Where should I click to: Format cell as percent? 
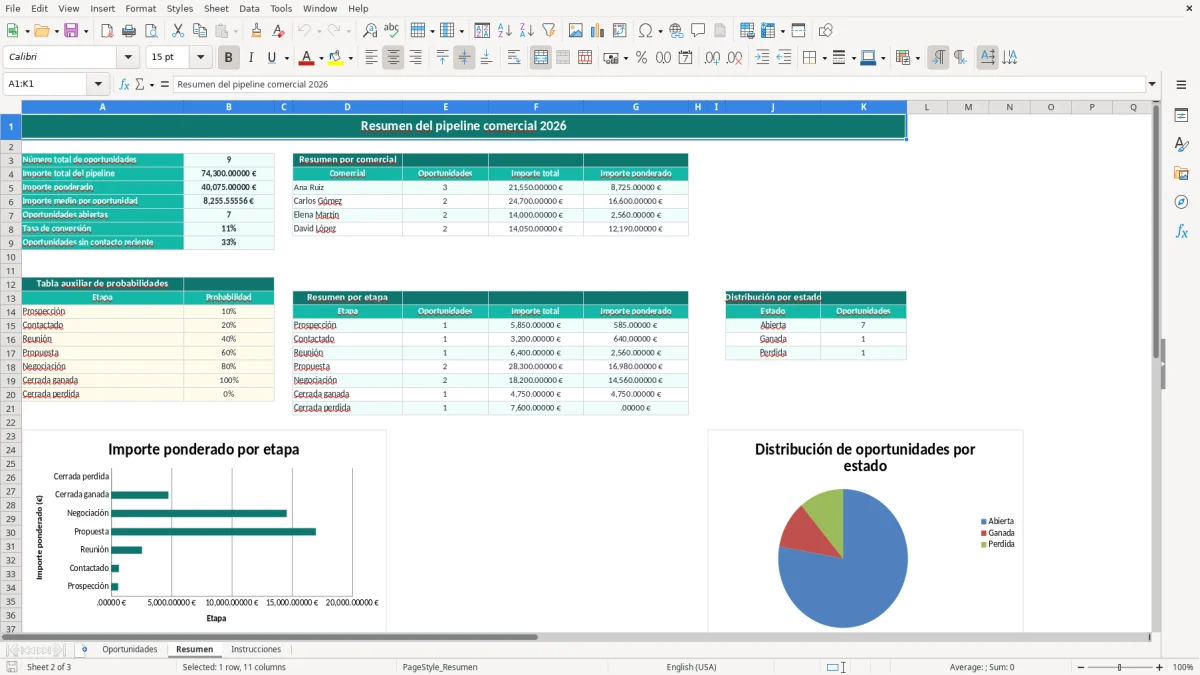pos(641,58)
